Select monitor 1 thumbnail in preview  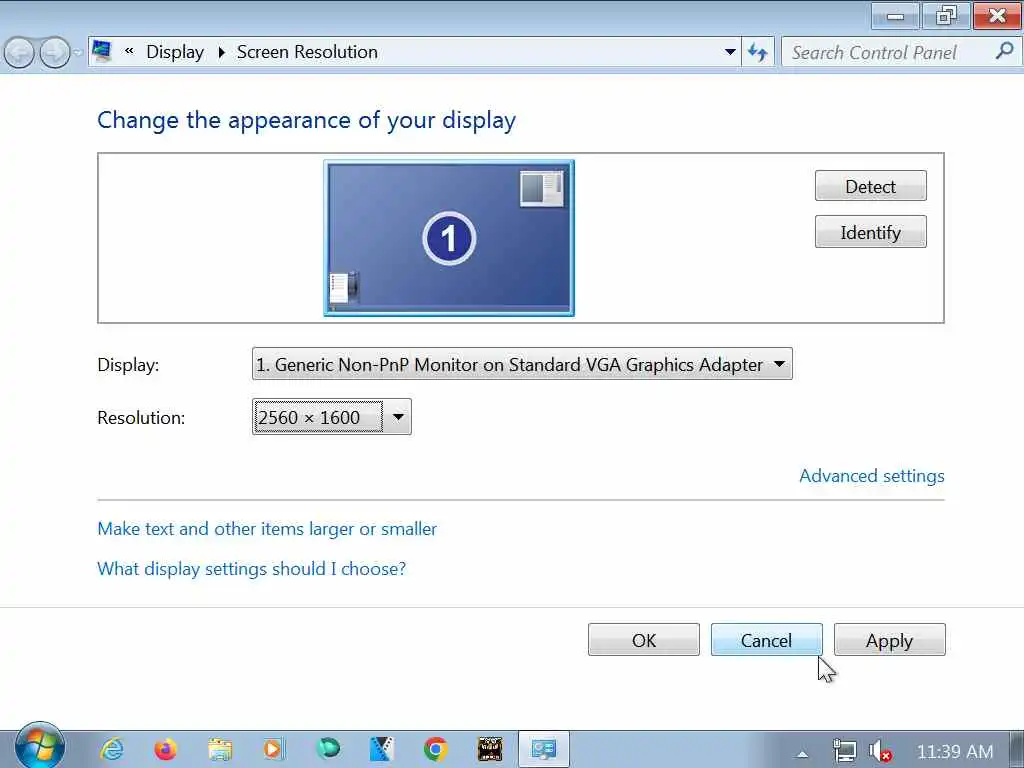pyautogui.click(x=449, y=238)
